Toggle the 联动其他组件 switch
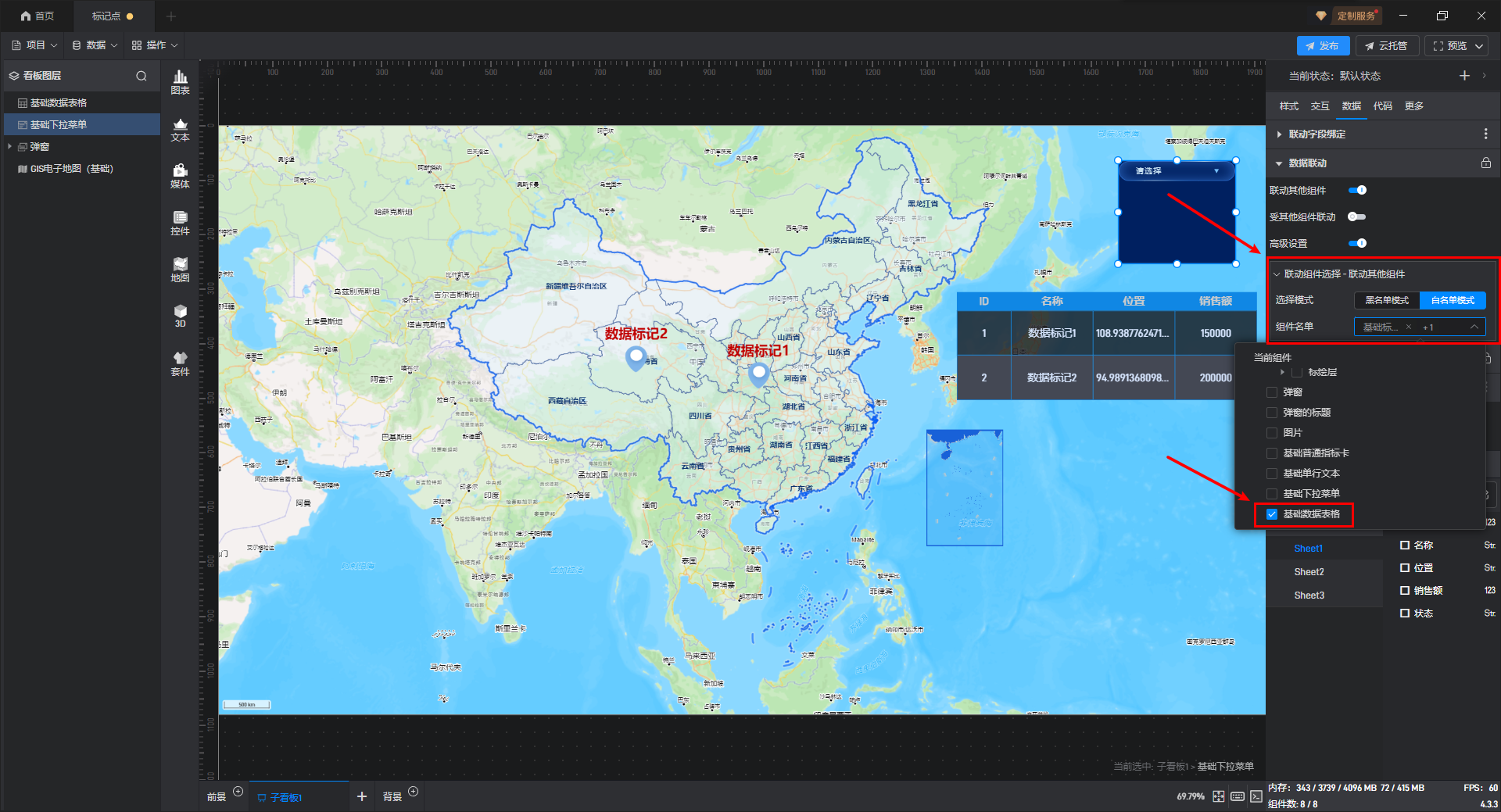This screenshot has width=1501, height=812. [1358, 190]
